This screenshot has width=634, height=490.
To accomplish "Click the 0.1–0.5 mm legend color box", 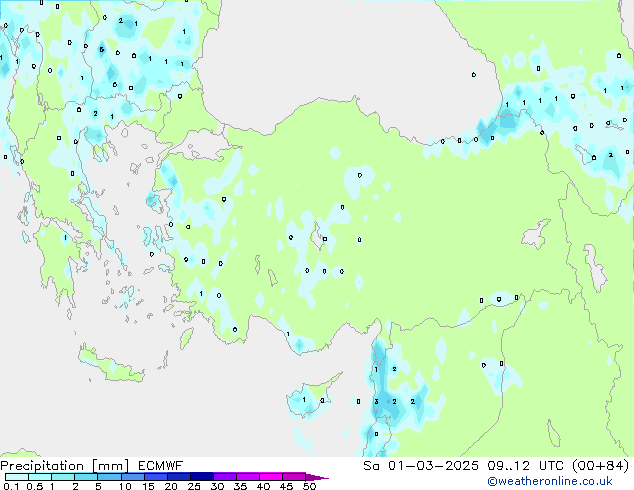I will [x=17, y=477].
